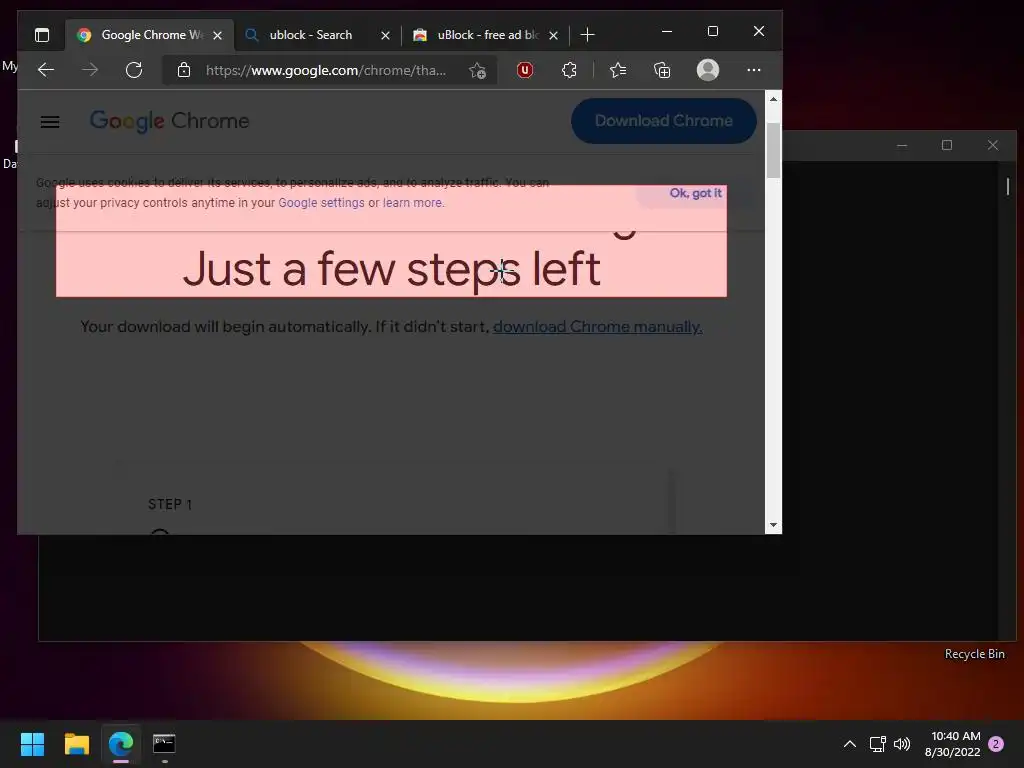Open the browser profile avatar
Image resolution: width=1024 pixels, height=768 pixels.
[708, 70]
